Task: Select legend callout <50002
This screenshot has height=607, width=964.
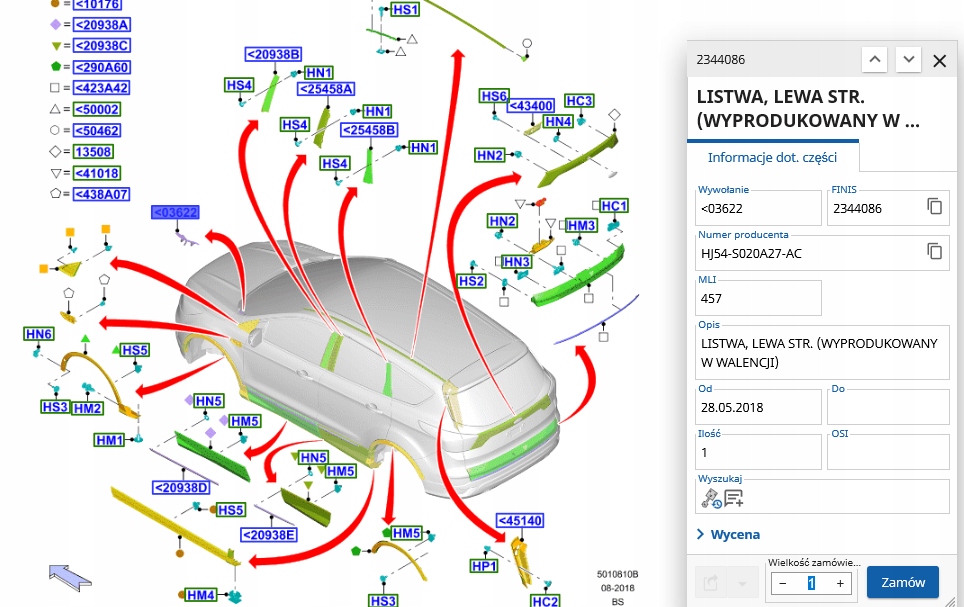Action: (97, 109)
